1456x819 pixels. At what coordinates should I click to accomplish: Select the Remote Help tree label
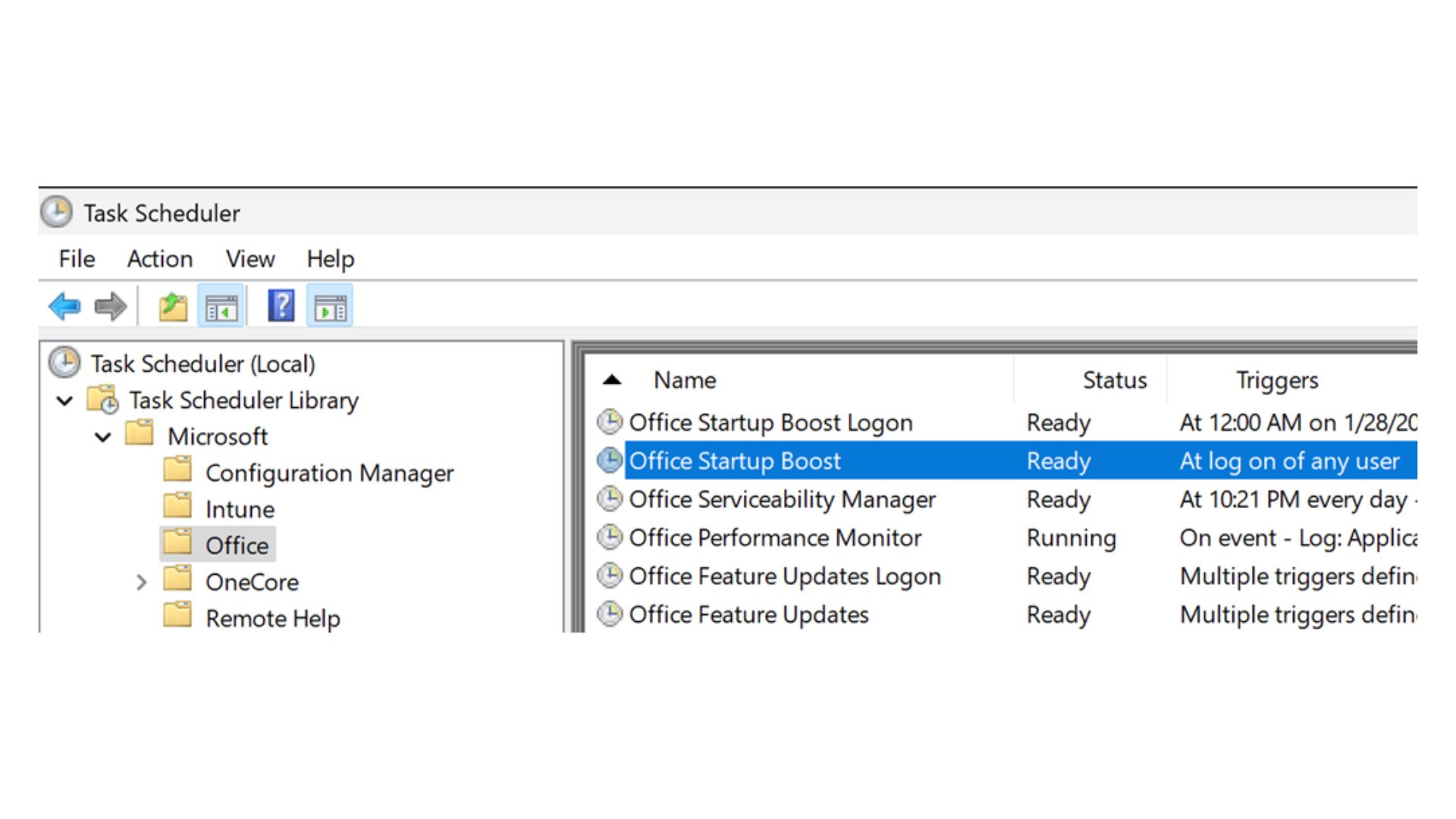272,618
